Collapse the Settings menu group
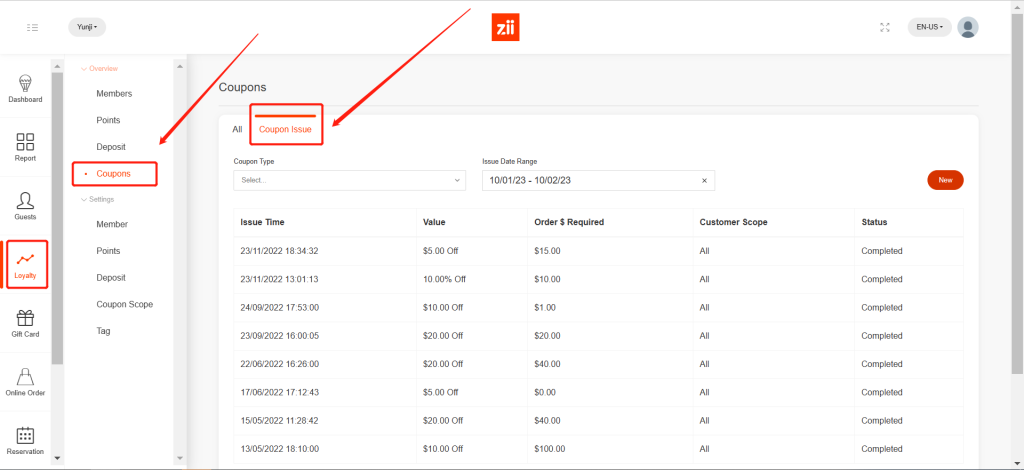The height and width of the screenshot is (470, 1024). click(100, 199)
